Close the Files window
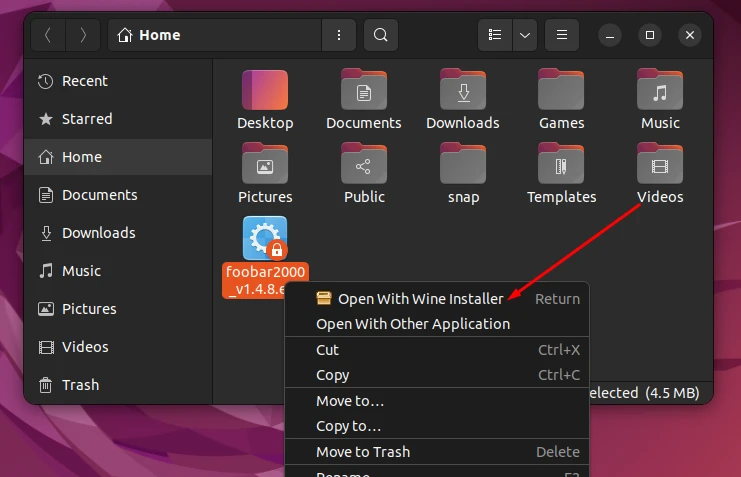The image size is (741, 477). tap(690, 35)
